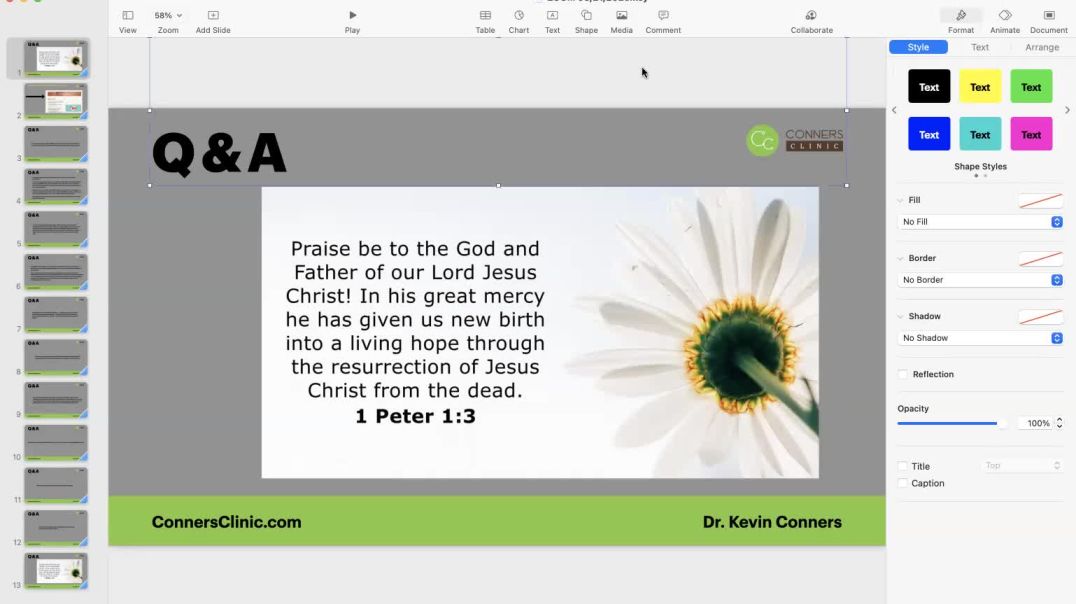This screenshot has width=1076, height=604.
Task: Enable the Reflection checkbox
Action: point(903,374)
